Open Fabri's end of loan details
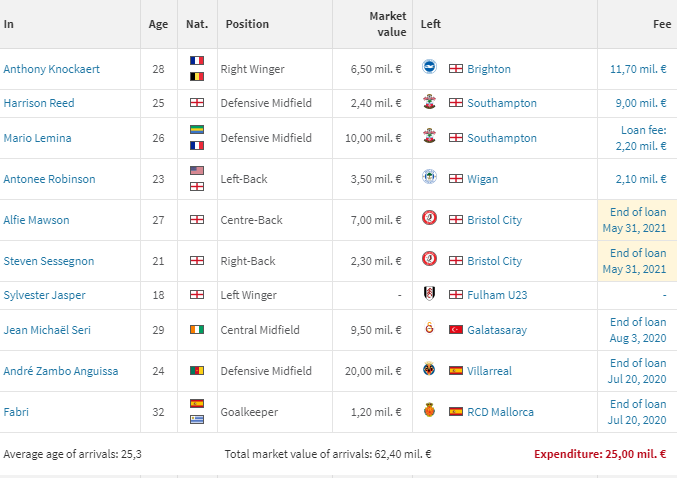Viewport: 677px width, 478px height. click(638, 411)
